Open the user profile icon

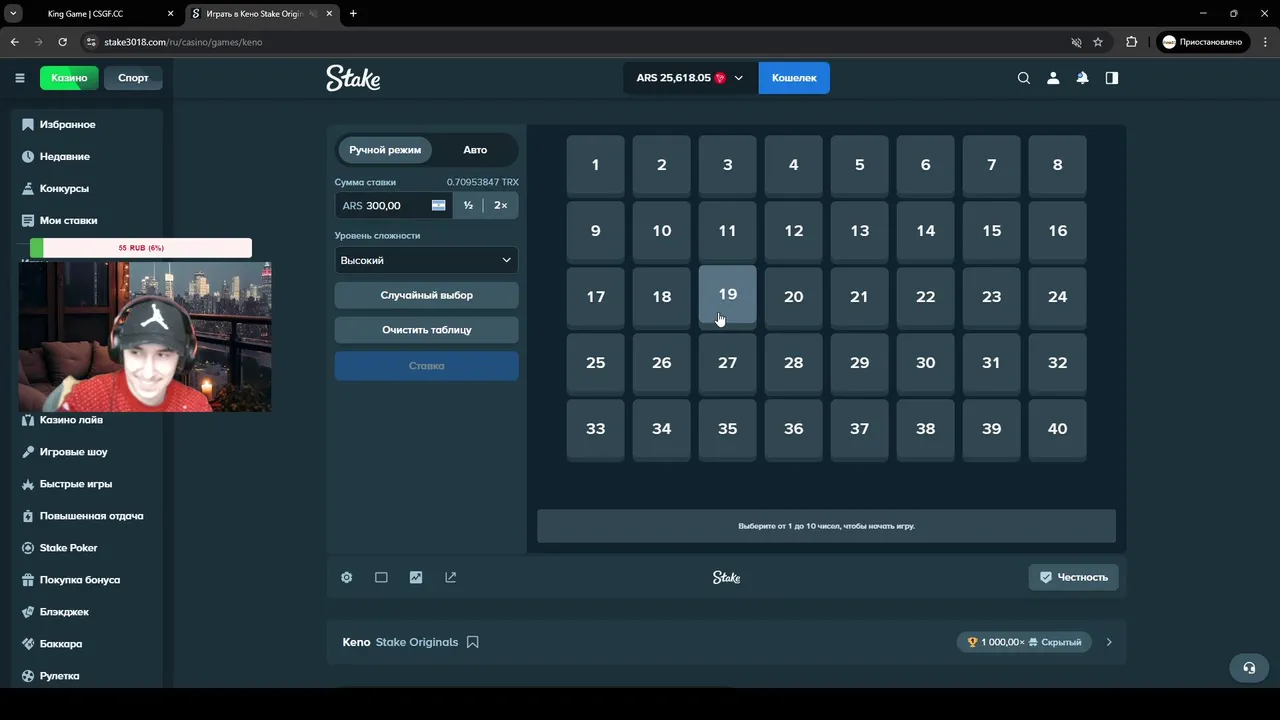pyautogui.click(x=1053, y=78)
